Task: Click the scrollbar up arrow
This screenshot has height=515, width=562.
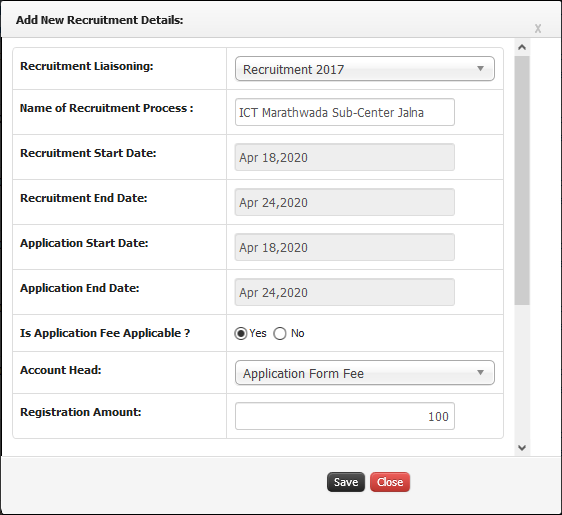Action: coord(522,47)
